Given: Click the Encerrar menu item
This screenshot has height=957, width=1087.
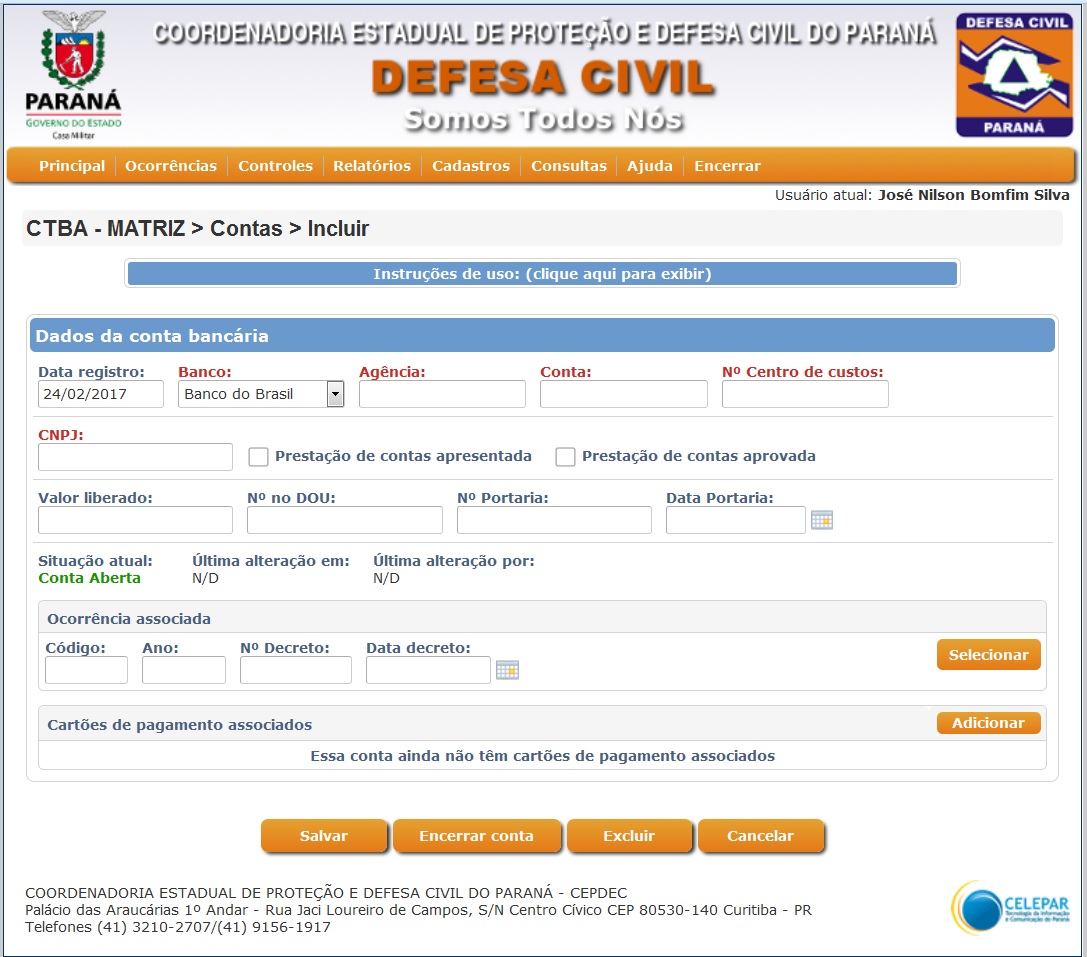Looking at the screenshot, I should [x=727, y=166].
